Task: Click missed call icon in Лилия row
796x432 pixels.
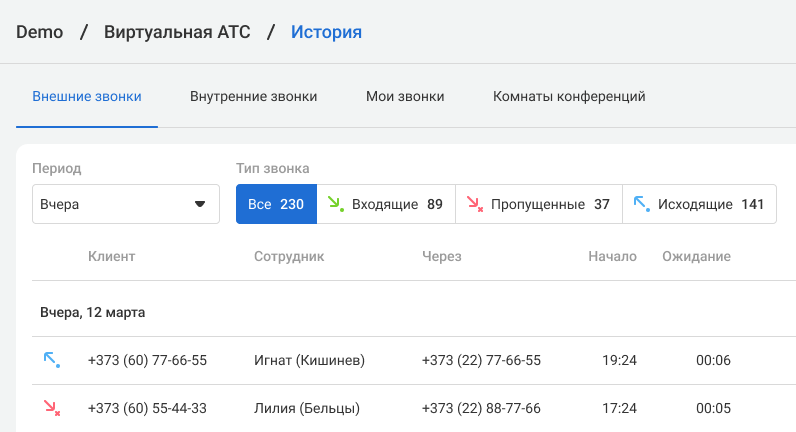Action: click(51, 408)
